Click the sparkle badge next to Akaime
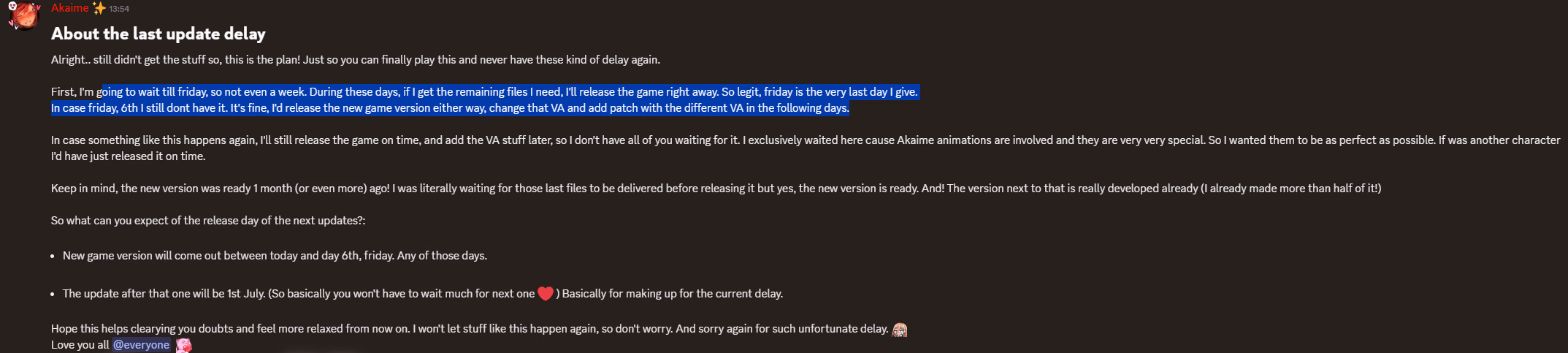Viewport: 1568px width, 353px height. (x=99, y=8)
